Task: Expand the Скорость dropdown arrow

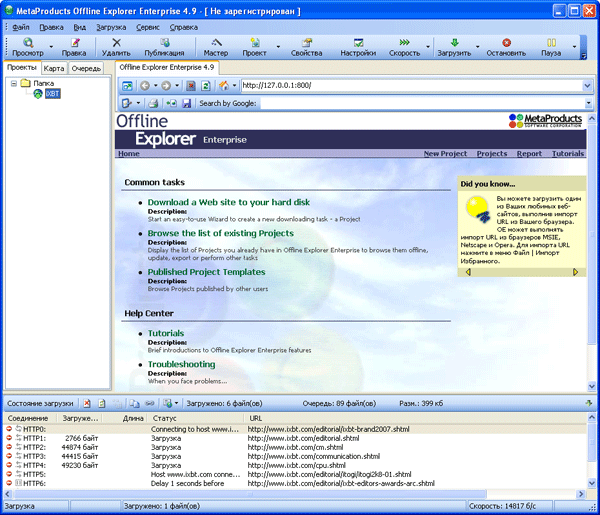Action: tap(428, 47)
